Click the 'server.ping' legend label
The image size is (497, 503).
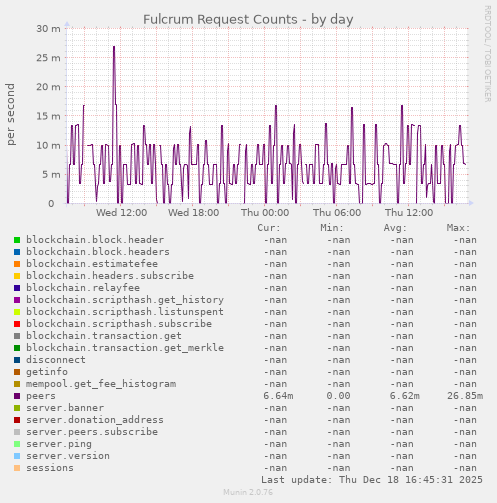59,444
